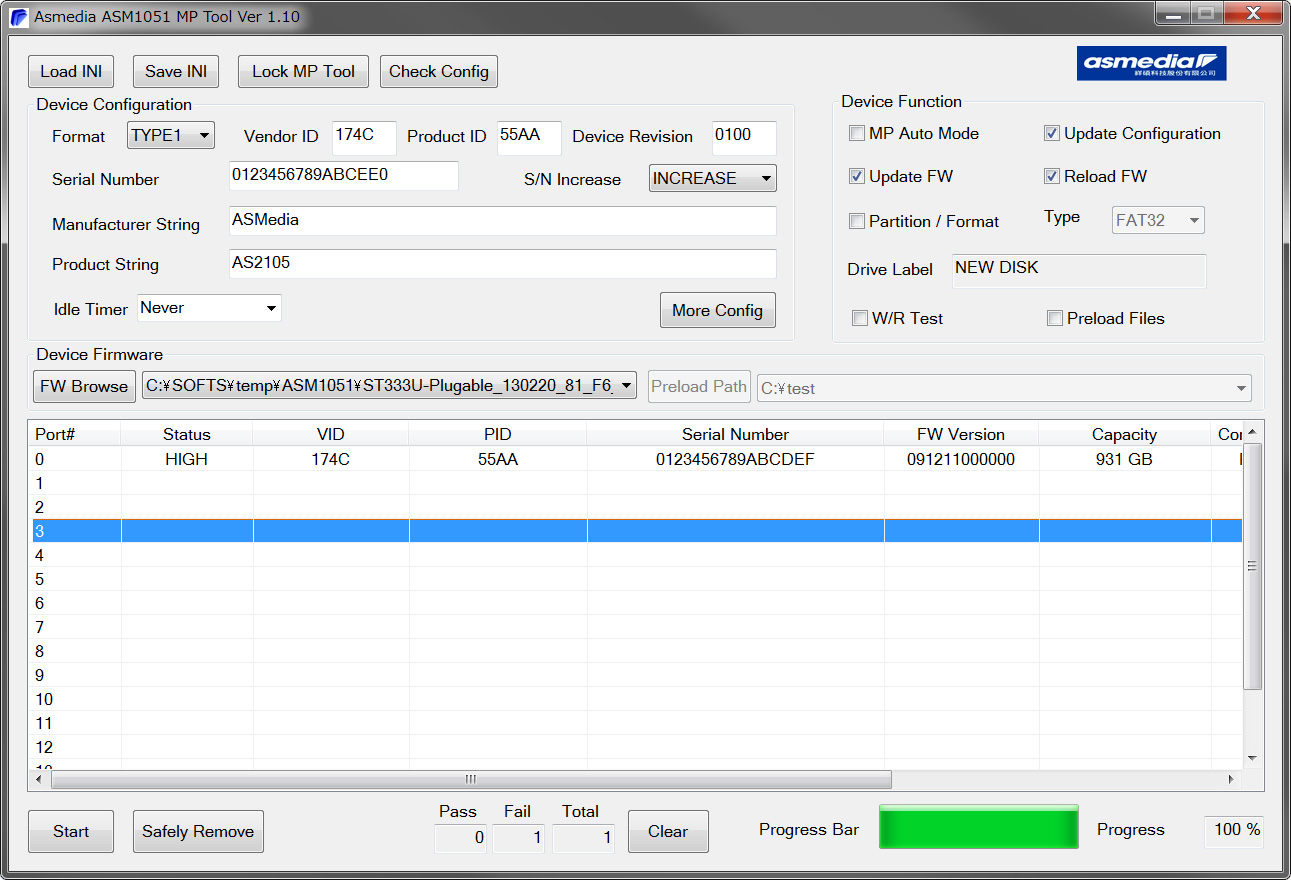
Task: Click the green Progress Bar
Action: tap(978, 827)
